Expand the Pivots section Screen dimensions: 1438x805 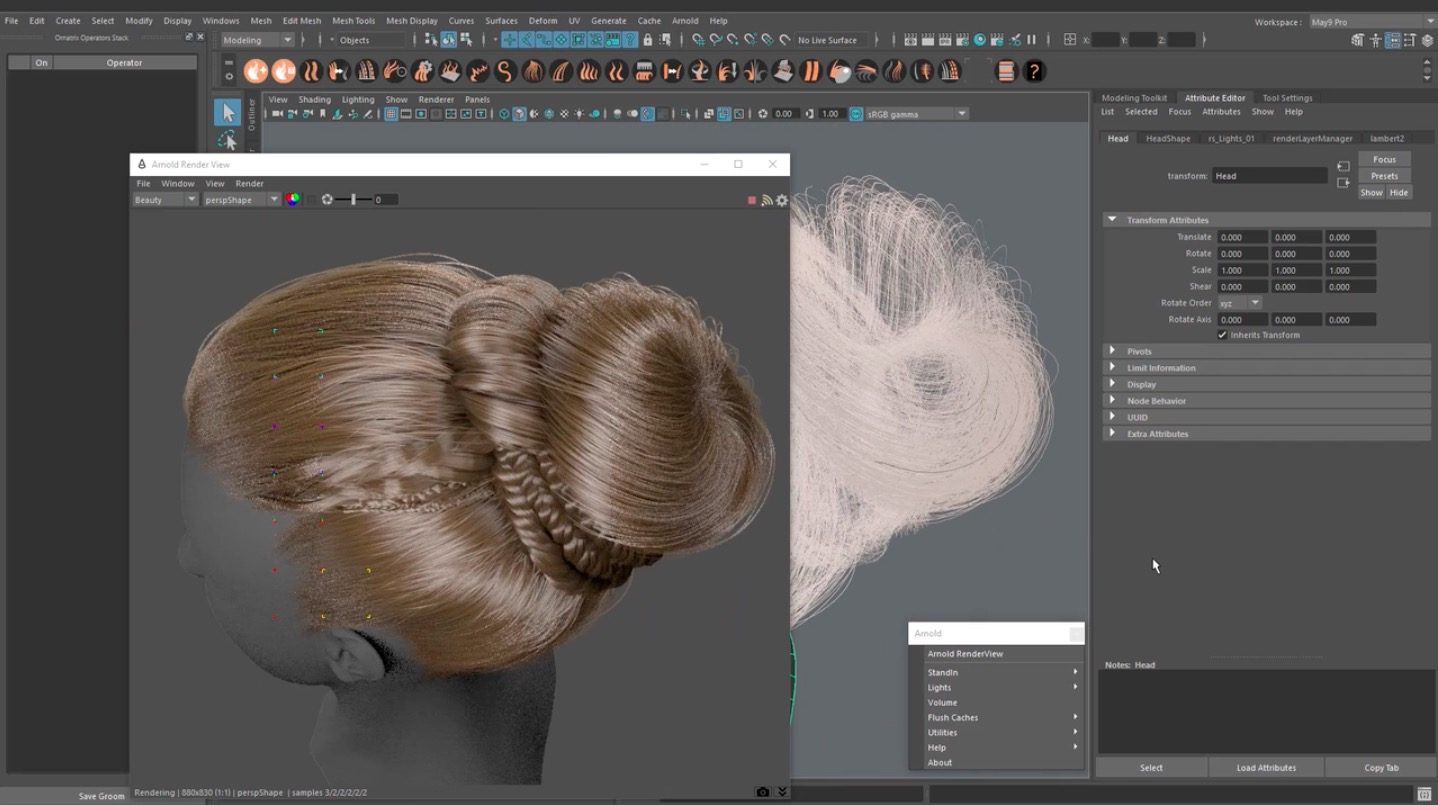(1266, 351)
